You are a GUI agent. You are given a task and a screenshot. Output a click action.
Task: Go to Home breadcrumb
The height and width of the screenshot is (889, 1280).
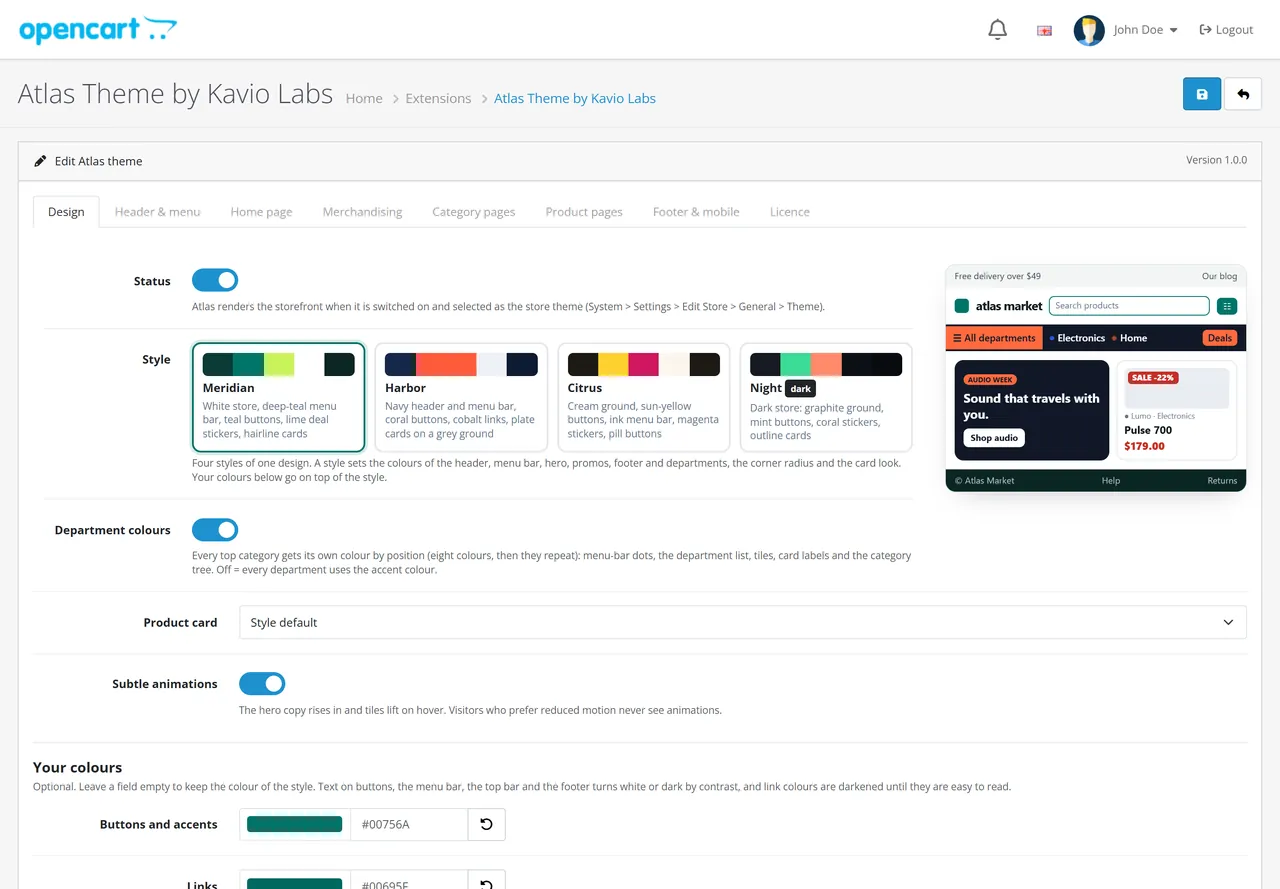(x=364, y=98)
